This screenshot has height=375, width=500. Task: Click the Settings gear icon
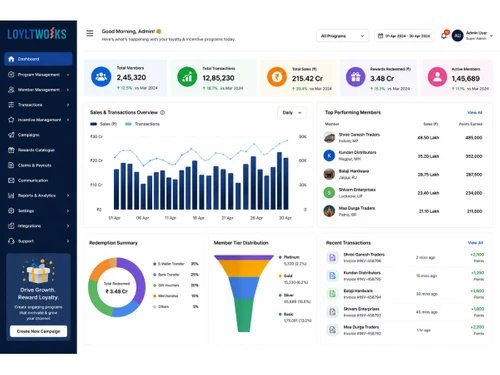(11, 211)
